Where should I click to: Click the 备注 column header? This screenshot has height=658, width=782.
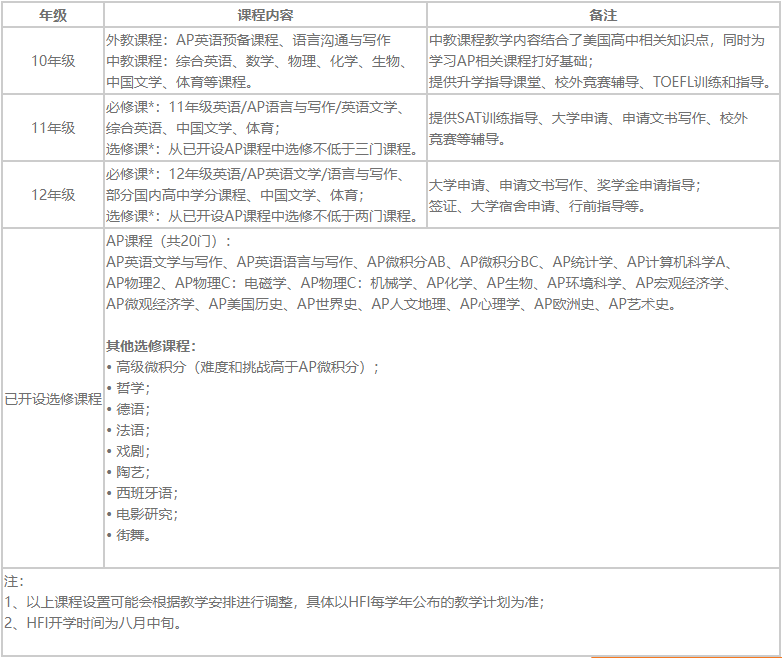[603, 15]
